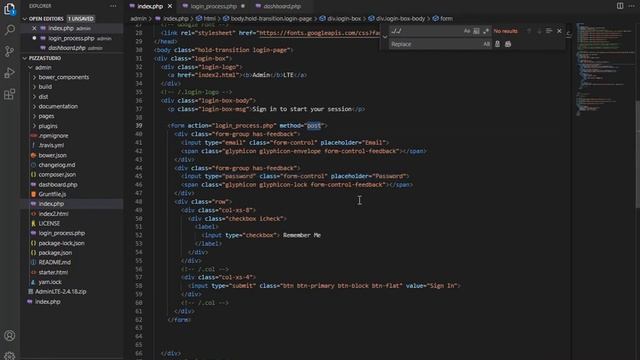This screenshot has width=640, height=360.
Task: Toggle Preserve Case in replace box
Action: [x=486, y=44]
